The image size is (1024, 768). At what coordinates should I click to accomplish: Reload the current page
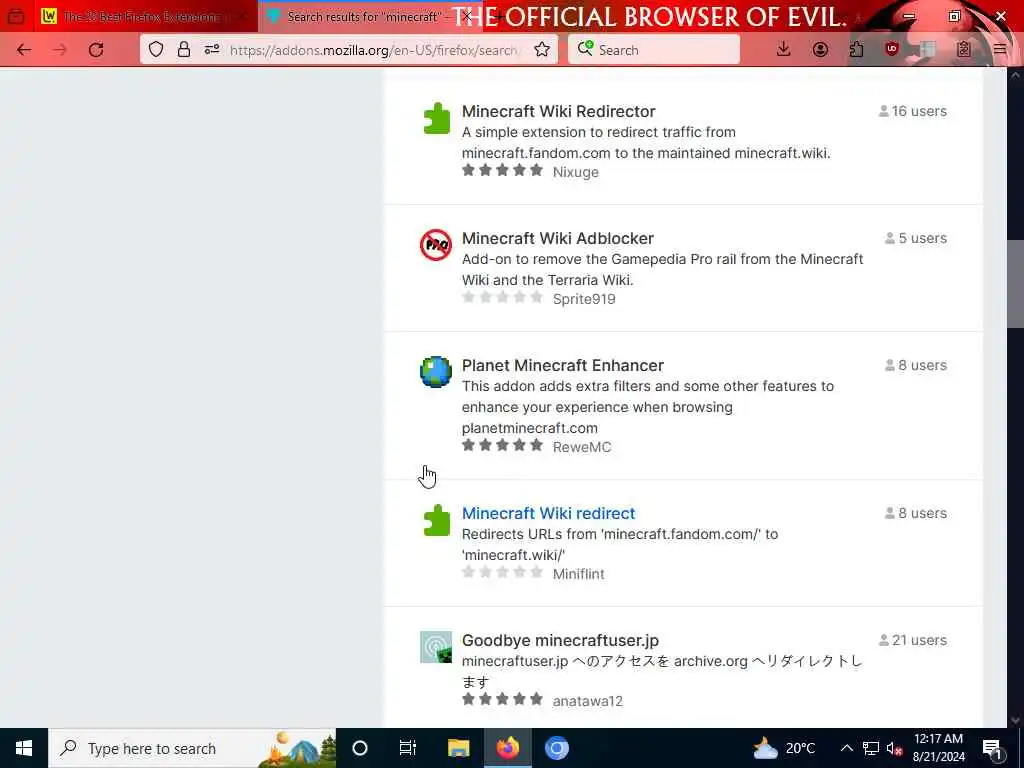coord(96,50)
